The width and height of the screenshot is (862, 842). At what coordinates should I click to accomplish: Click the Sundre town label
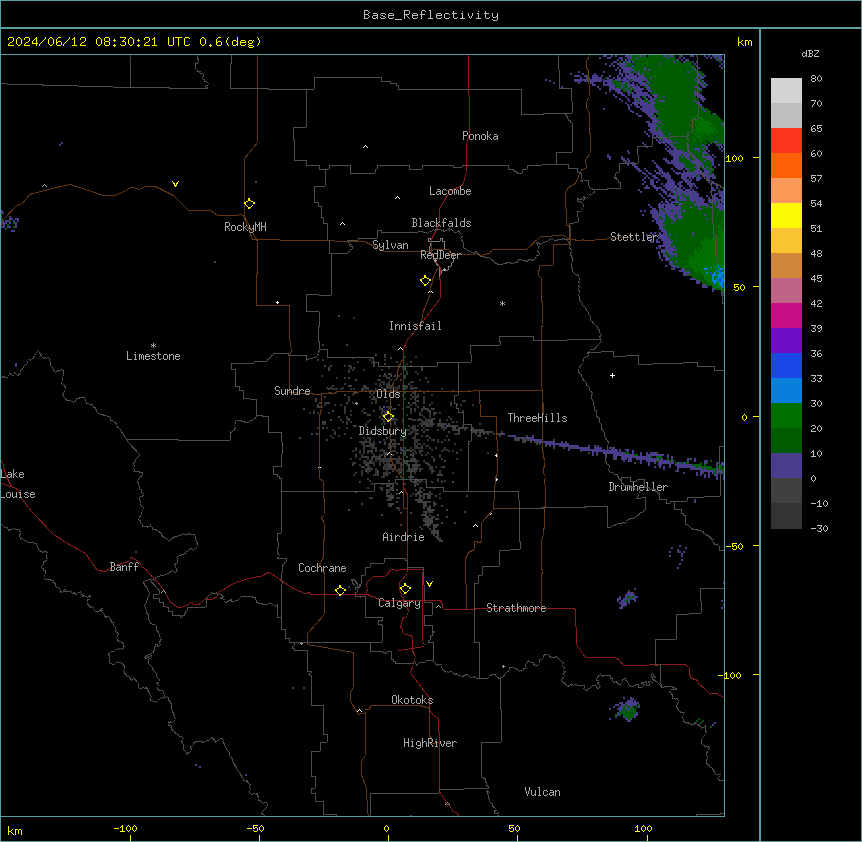coord(292,391)
